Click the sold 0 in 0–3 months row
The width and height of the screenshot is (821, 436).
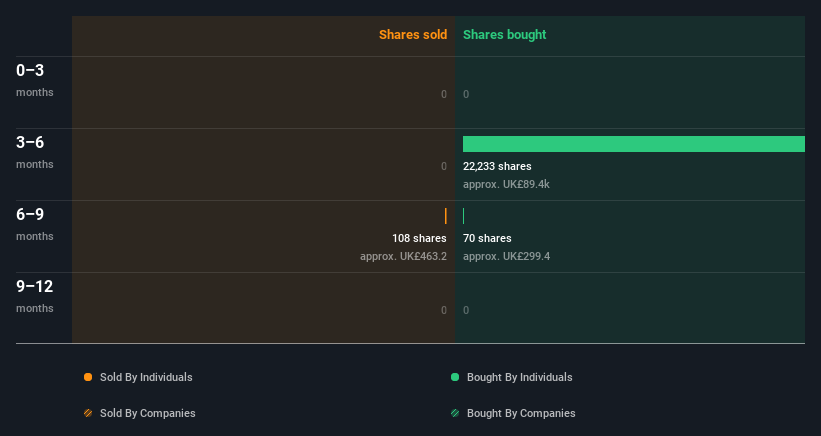tap(443, 94)
